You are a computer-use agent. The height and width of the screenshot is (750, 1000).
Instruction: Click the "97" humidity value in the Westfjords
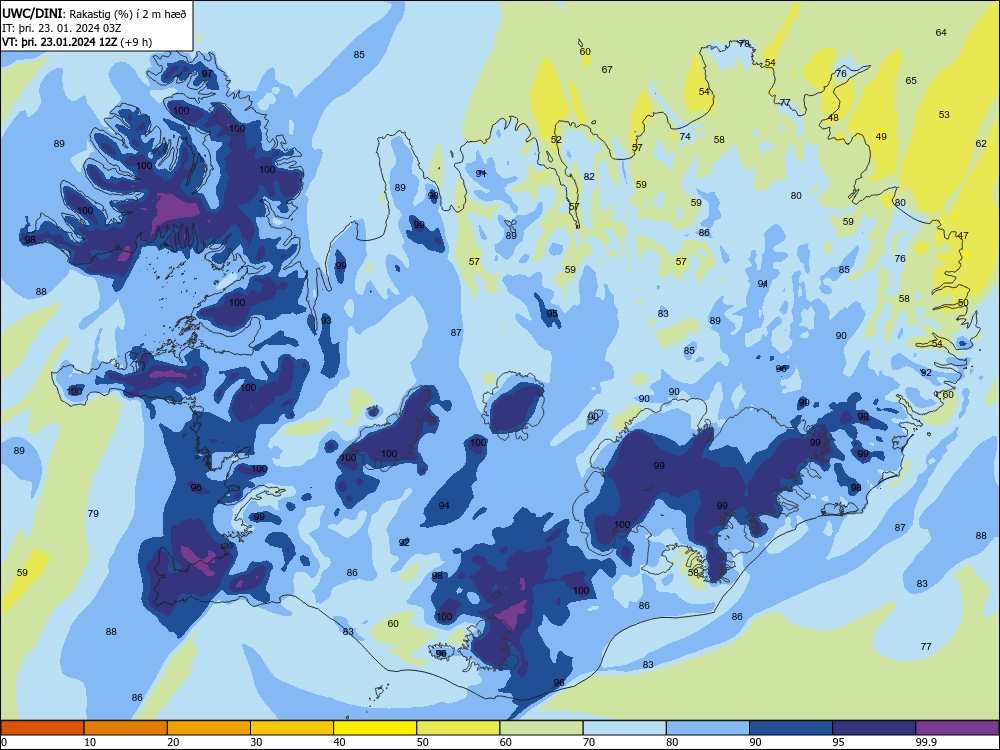tap(207, 73)
